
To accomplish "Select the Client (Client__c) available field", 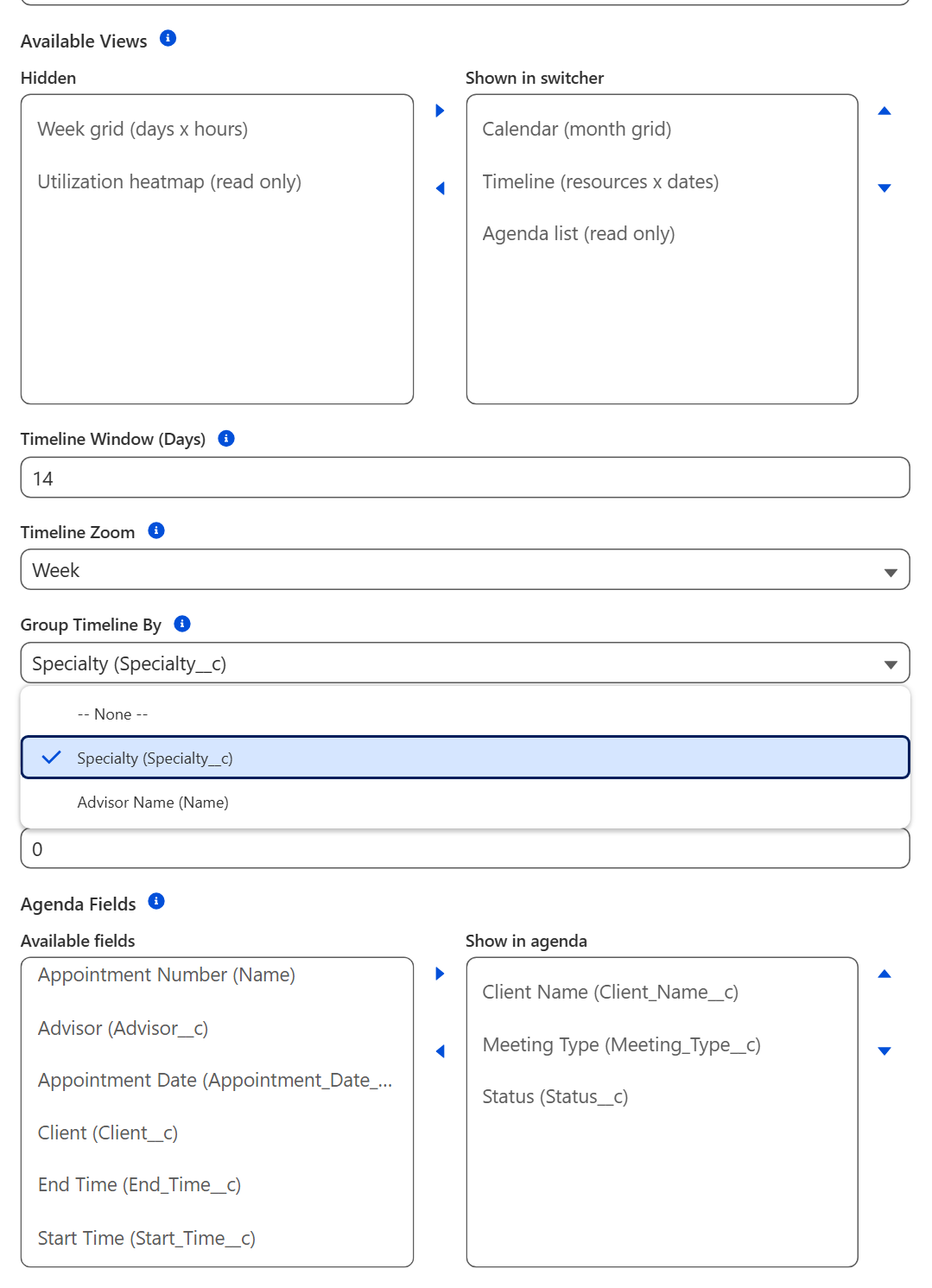I will coord(217,1133).
